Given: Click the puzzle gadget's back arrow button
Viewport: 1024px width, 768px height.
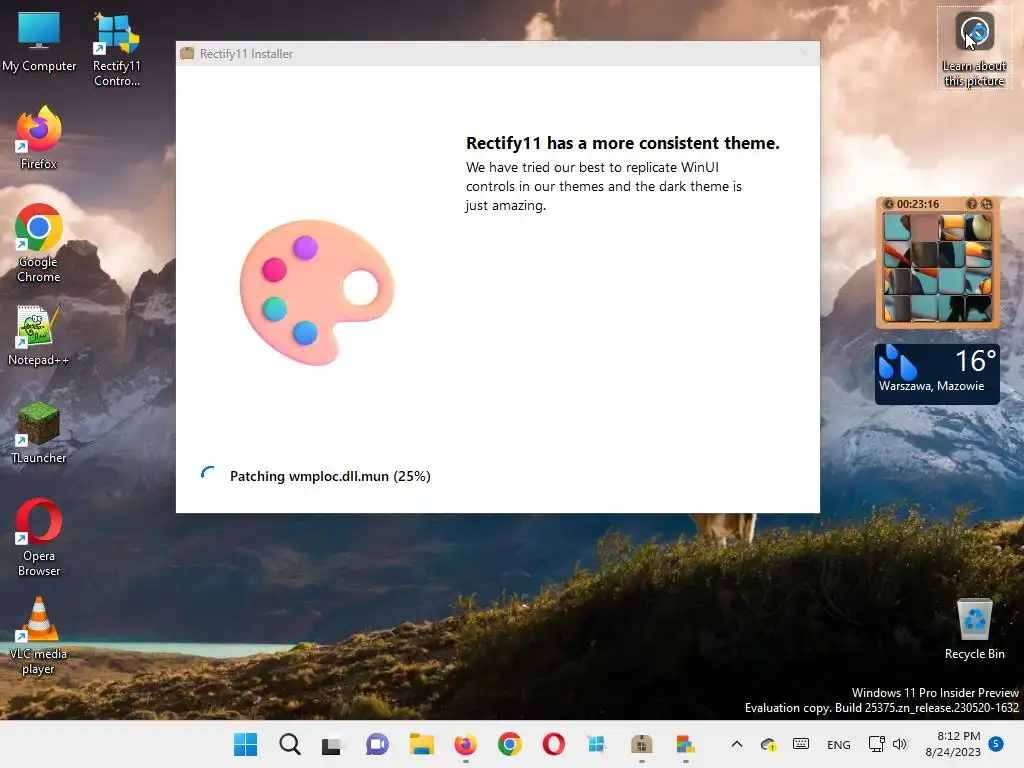Looking at the screenshot, I should tap(888, 204).
